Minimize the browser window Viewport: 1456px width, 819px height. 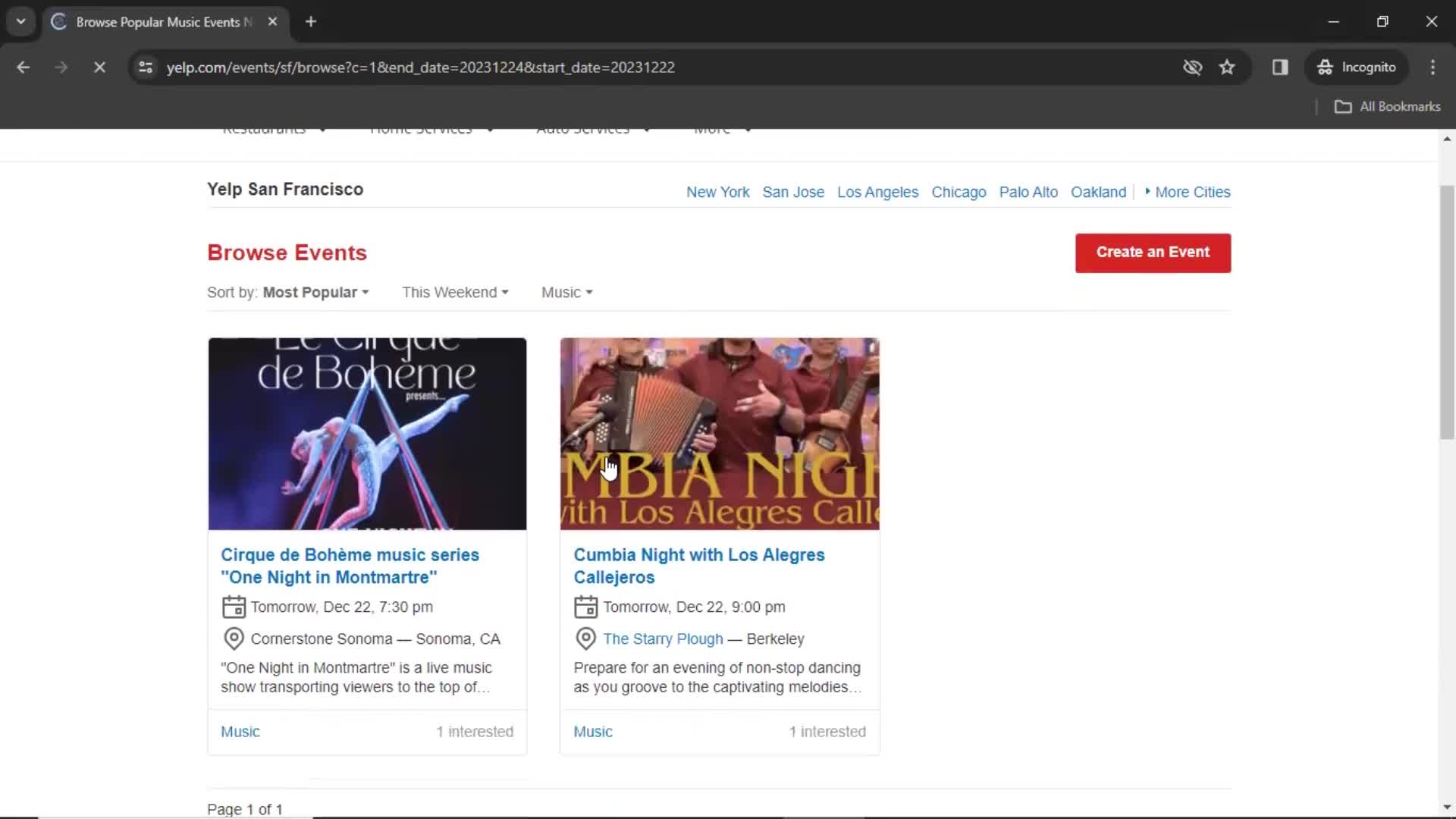point(1334,22)
